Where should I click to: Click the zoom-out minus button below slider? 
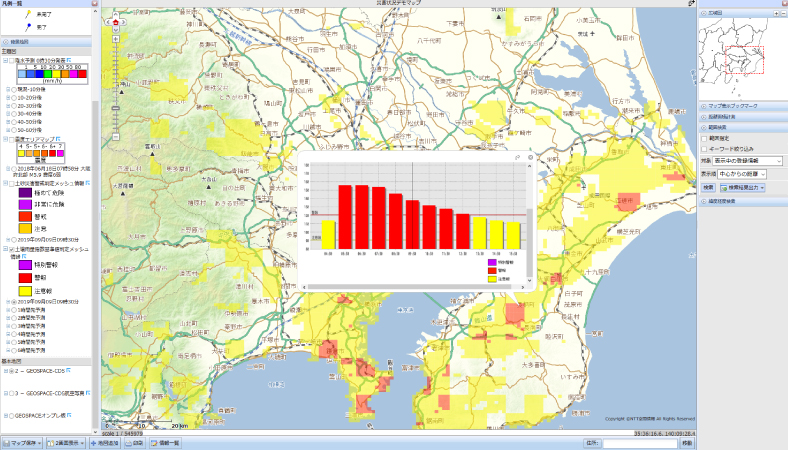click(116, 137)
